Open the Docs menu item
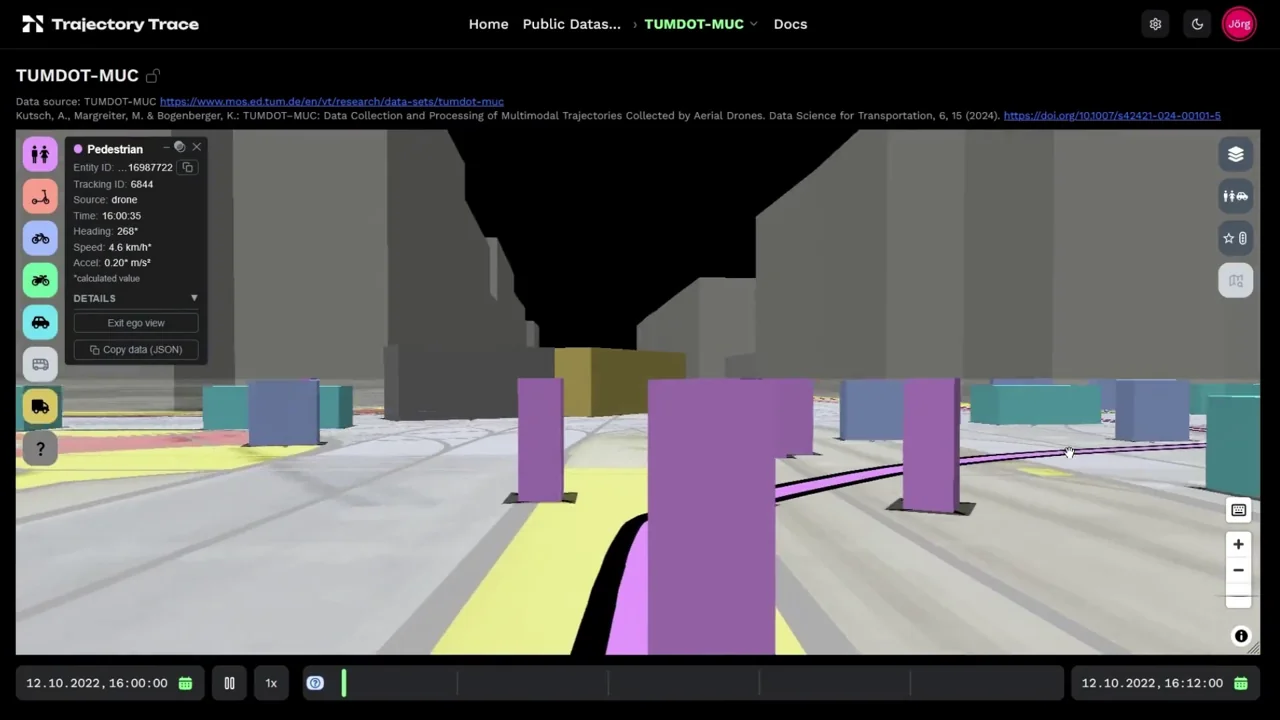The width and height of the screenshot is (1280, 720). (790, 24)
